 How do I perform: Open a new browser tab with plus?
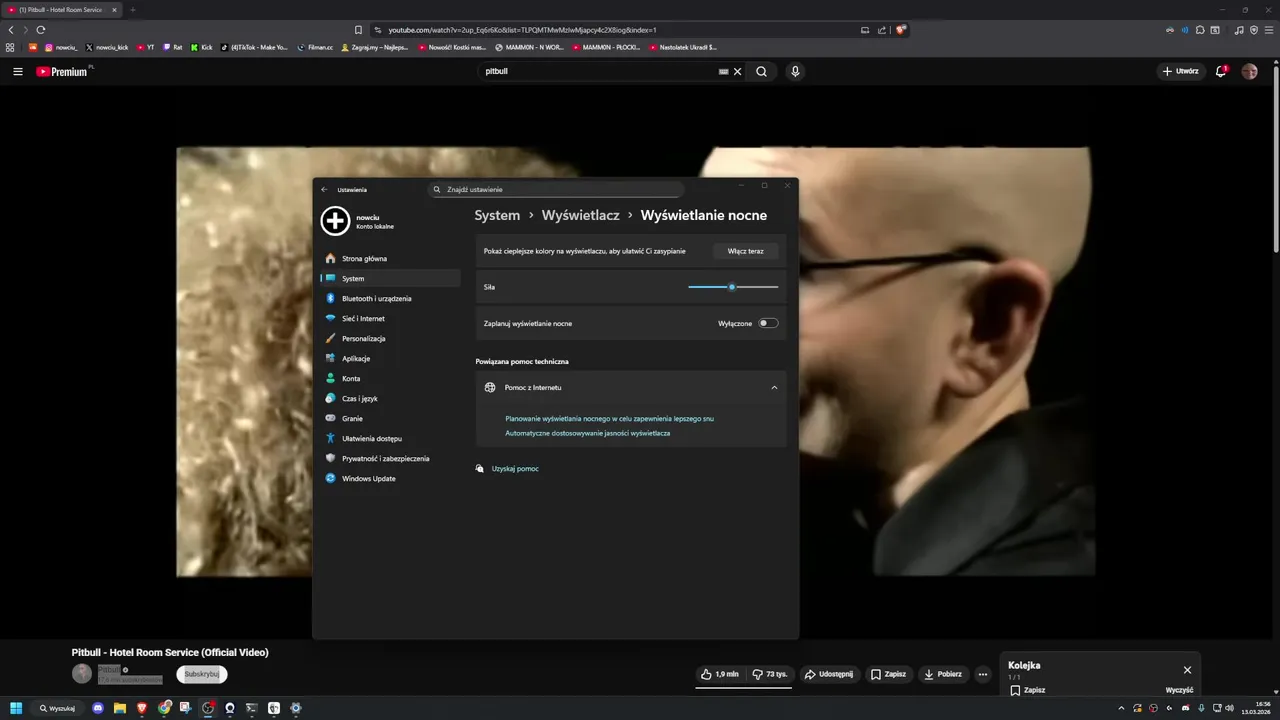coord(132,9)
